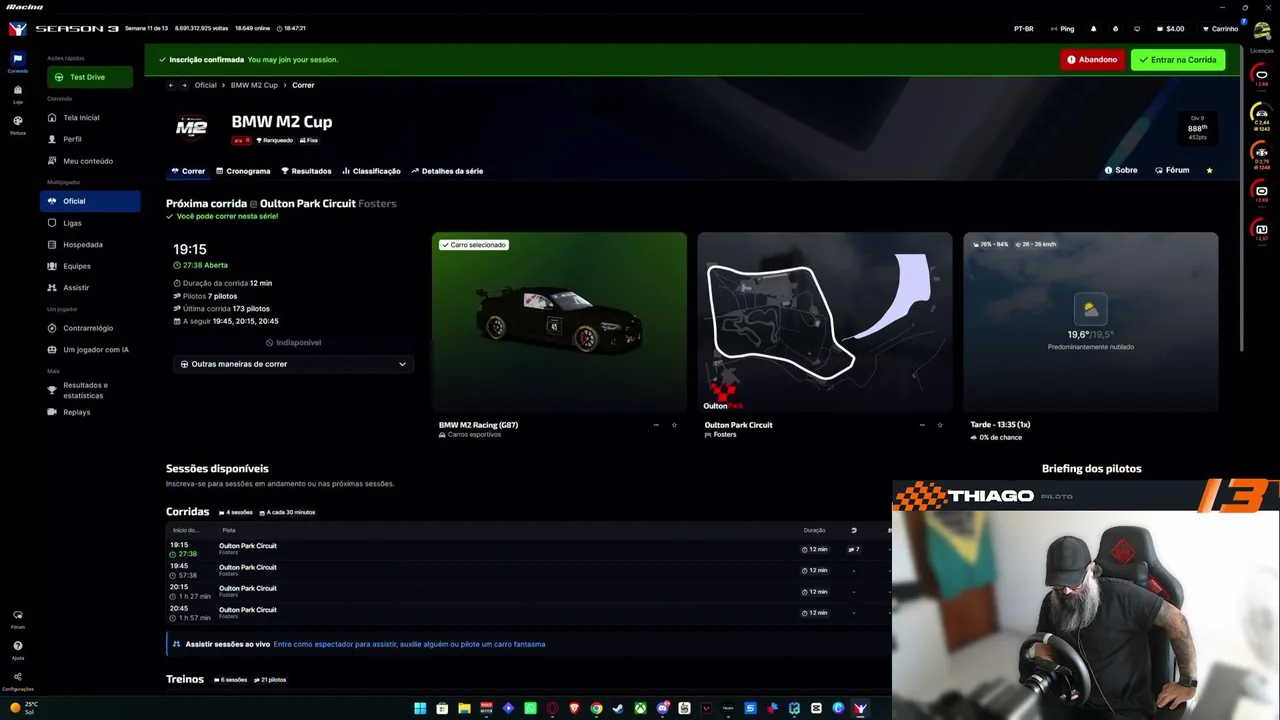Switch to the Resultados tab
This screenshot has height=720, width=1280.
(x=306, y=171)
